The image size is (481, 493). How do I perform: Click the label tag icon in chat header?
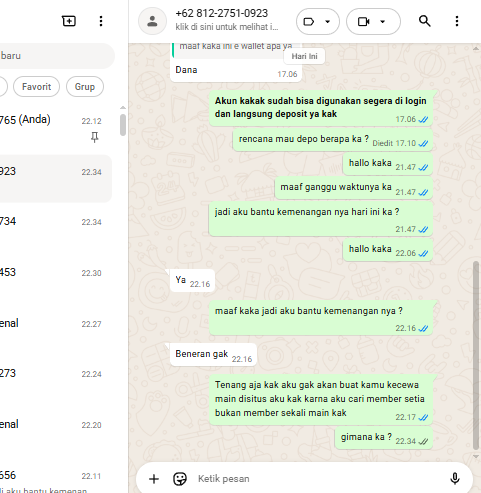(309, 22)
